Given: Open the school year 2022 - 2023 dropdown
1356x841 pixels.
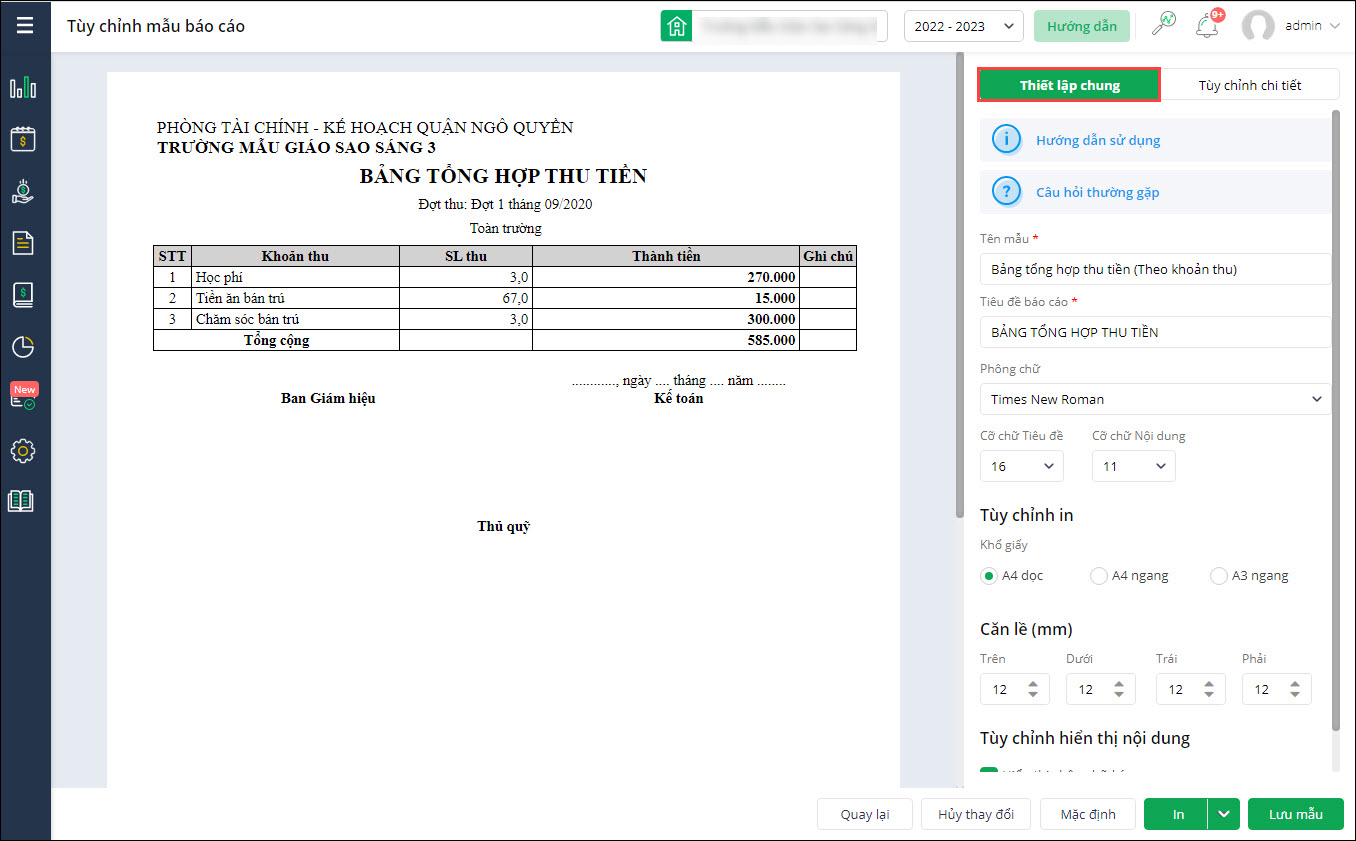Looking at the screenshot, I should [963, 26].
